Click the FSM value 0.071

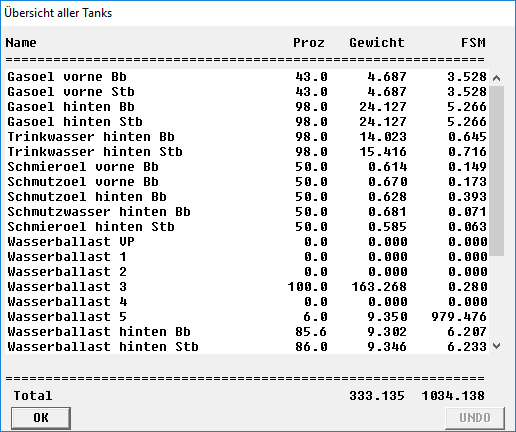coord(467,212)
